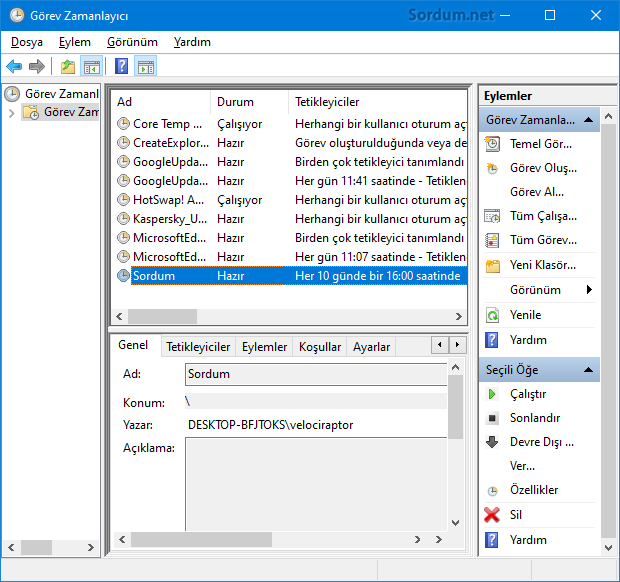Click the task list scroll right arrow
620x582 pixels.
pos(459,316)
